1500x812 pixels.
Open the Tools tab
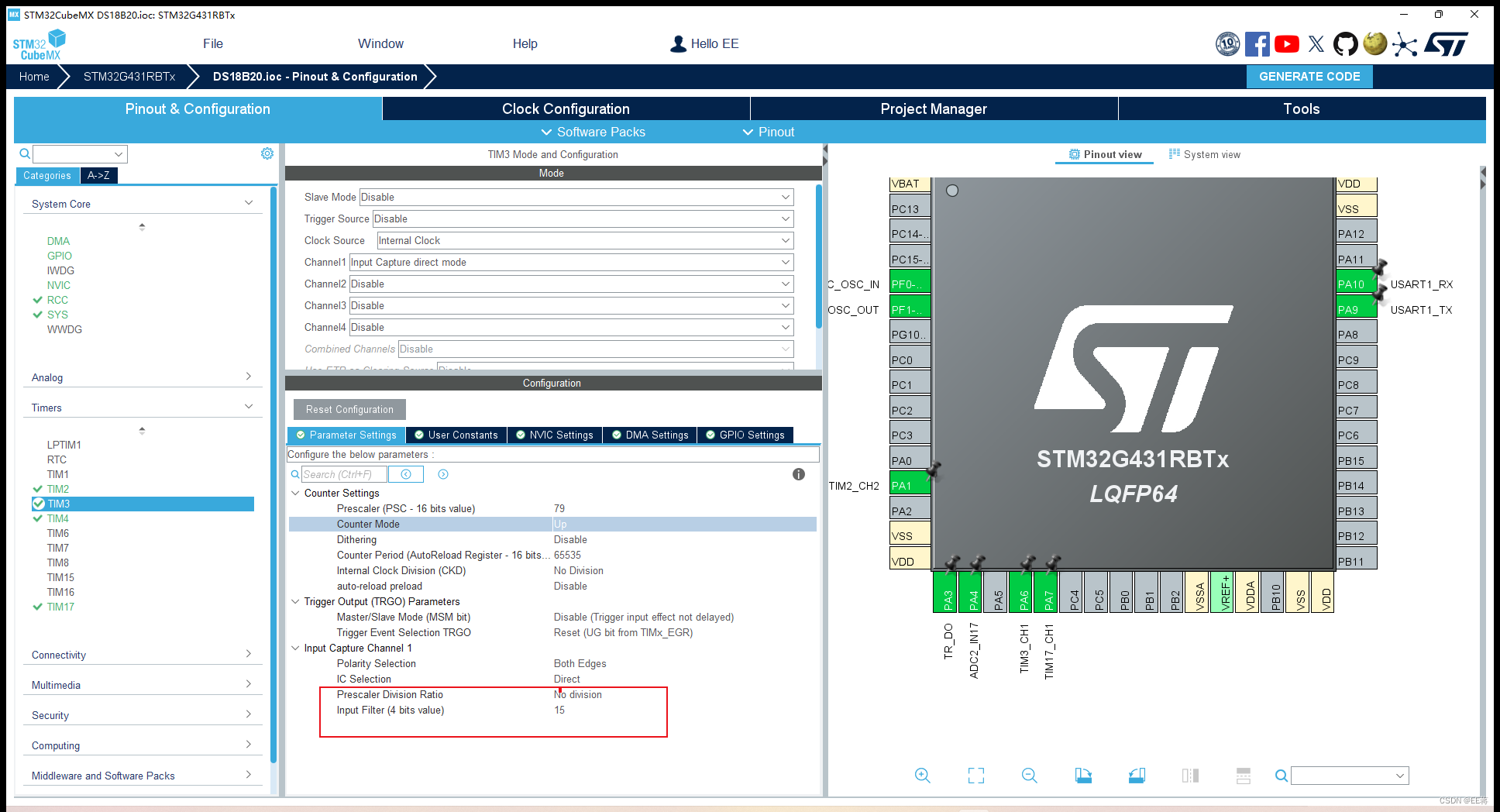(x=1302, y=108)
